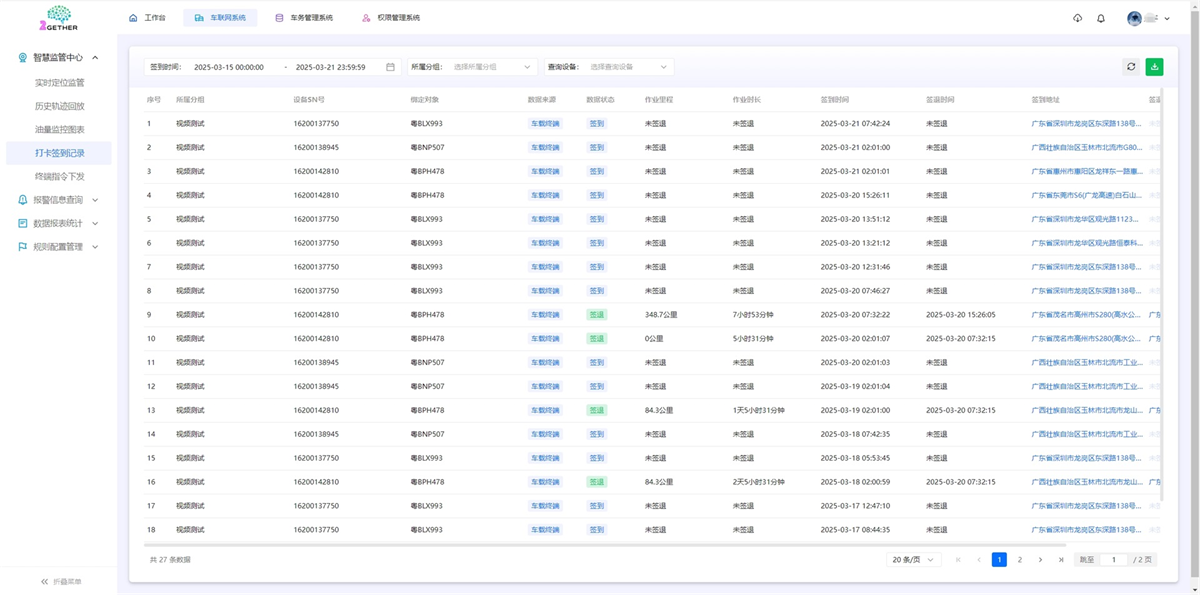Click the 签到时间 column header

(x=835, y=99)
